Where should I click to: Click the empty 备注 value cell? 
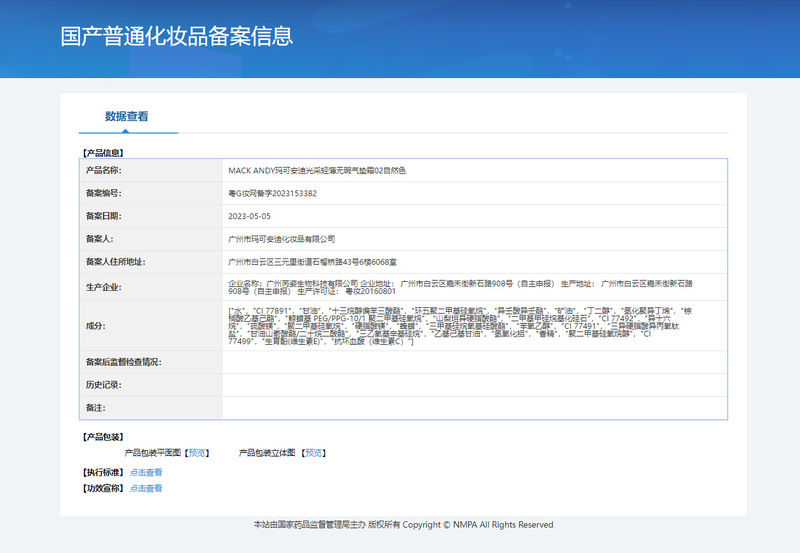click(474, 408)
